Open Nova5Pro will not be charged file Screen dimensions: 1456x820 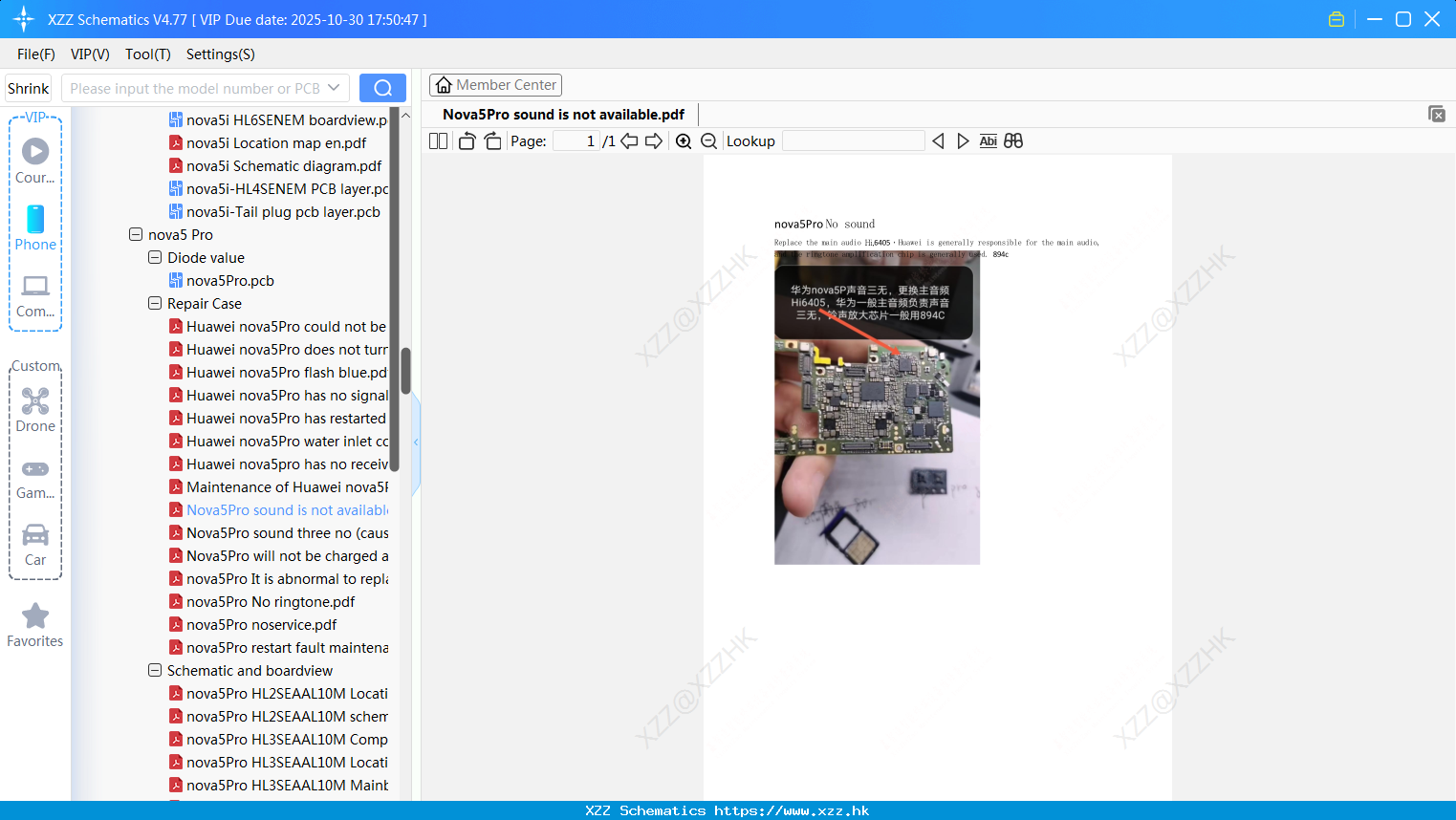click(x=279, y=555)
